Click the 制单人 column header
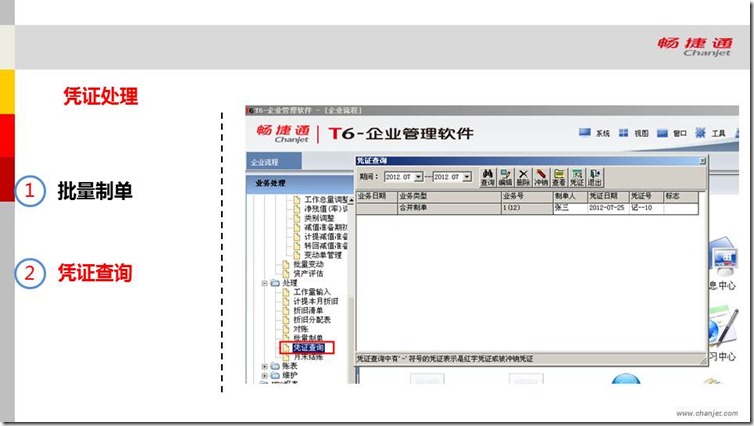The height and width of the screenshot is (426, 754). (x=571, y=196)
